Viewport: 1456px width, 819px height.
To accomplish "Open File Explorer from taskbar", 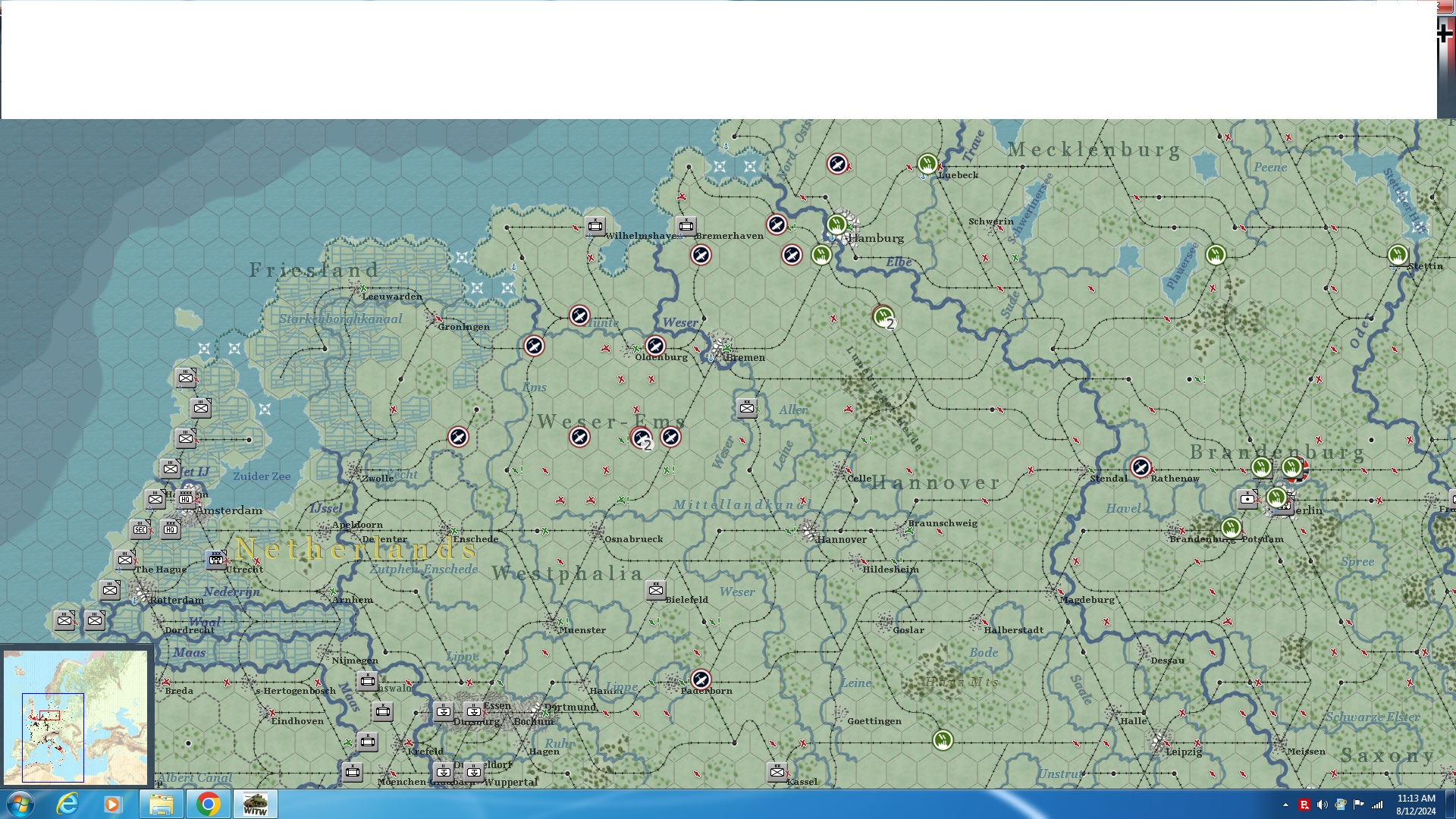I will [x=161, y=804].
